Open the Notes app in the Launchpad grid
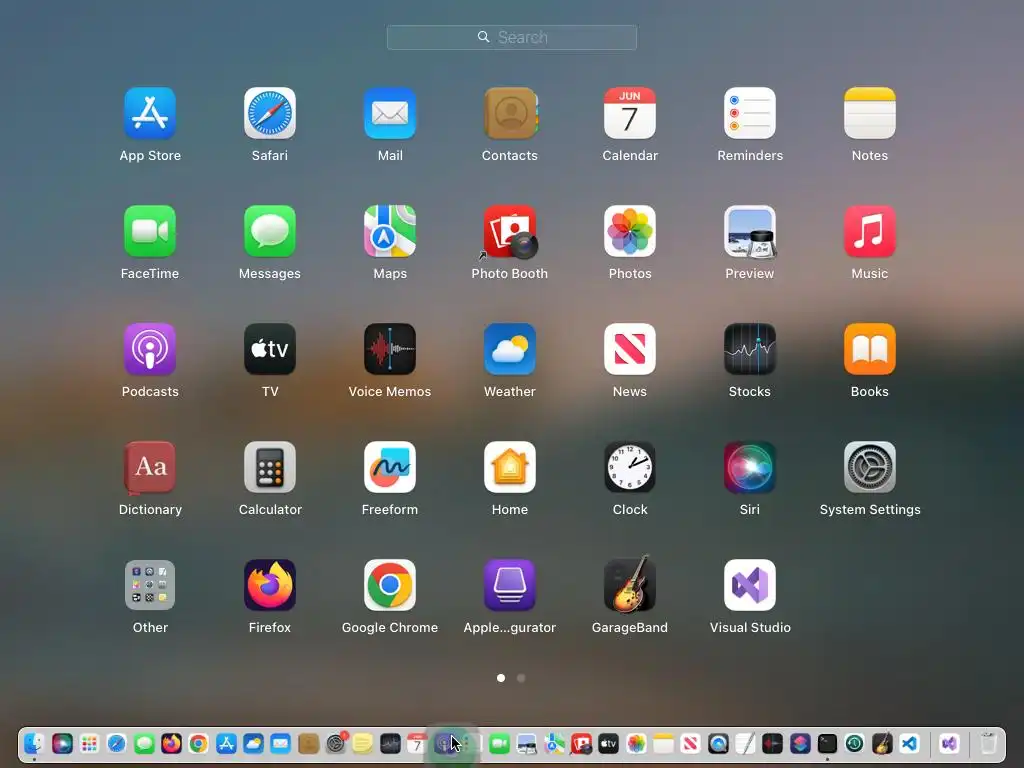The image size is (1024, 768). [x=870, y=114]
